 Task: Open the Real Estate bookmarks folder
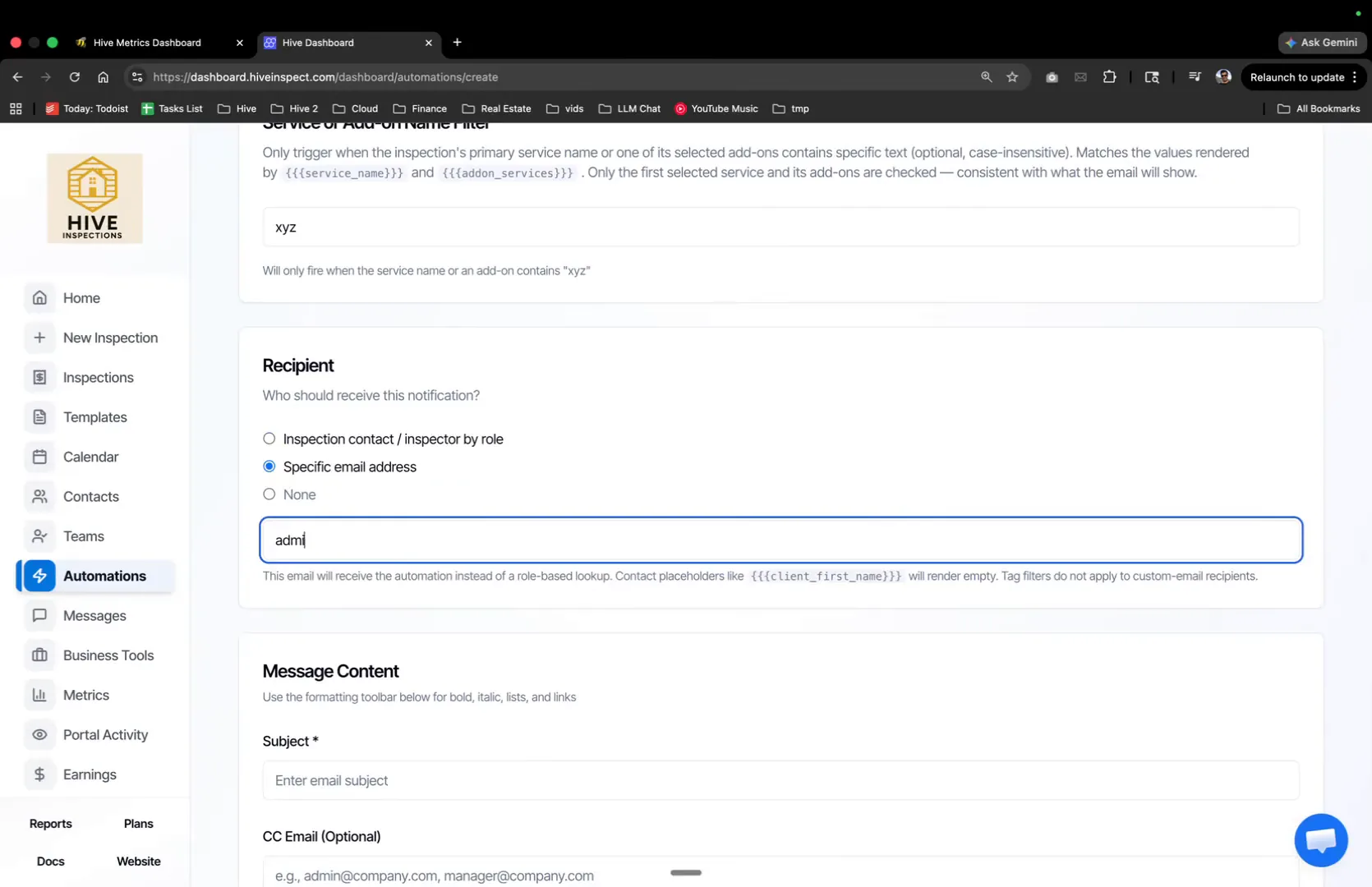tap(496, 108)
